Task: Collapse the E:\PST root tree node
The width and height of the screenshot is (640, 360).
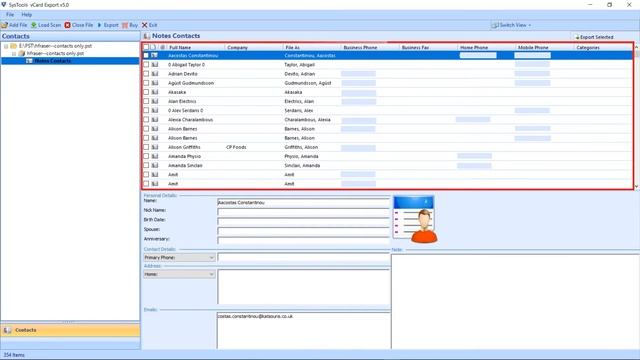Action: pos(6,46)
